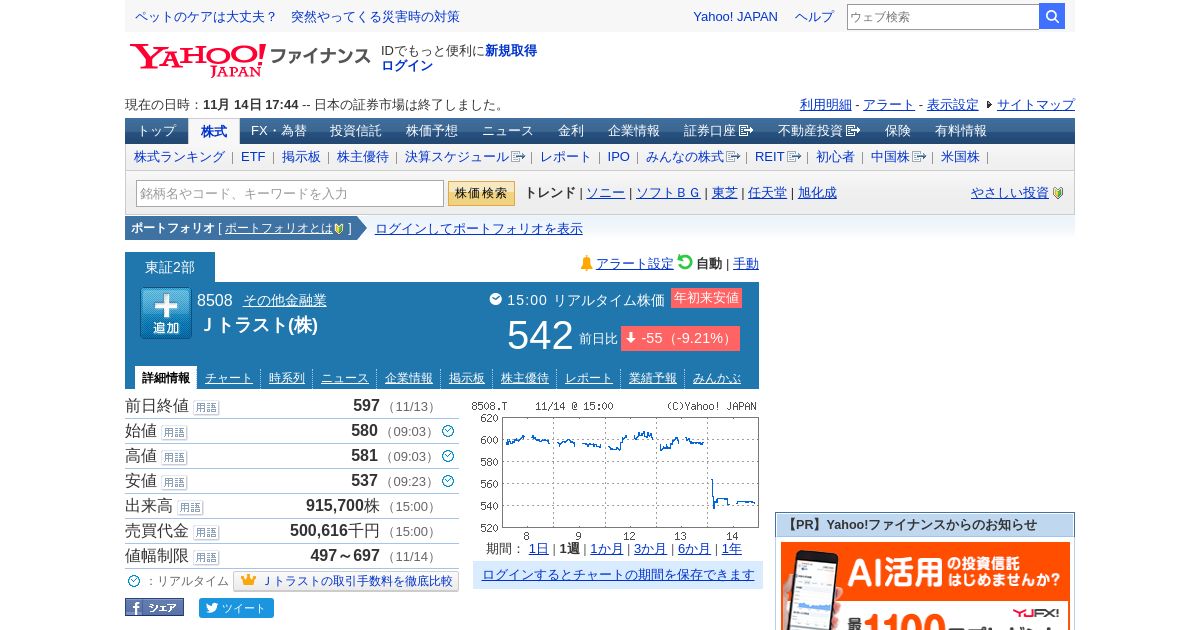Set chart period to 6か月
This screenshot has width=1200, height=630.
[x=695, y=549]
